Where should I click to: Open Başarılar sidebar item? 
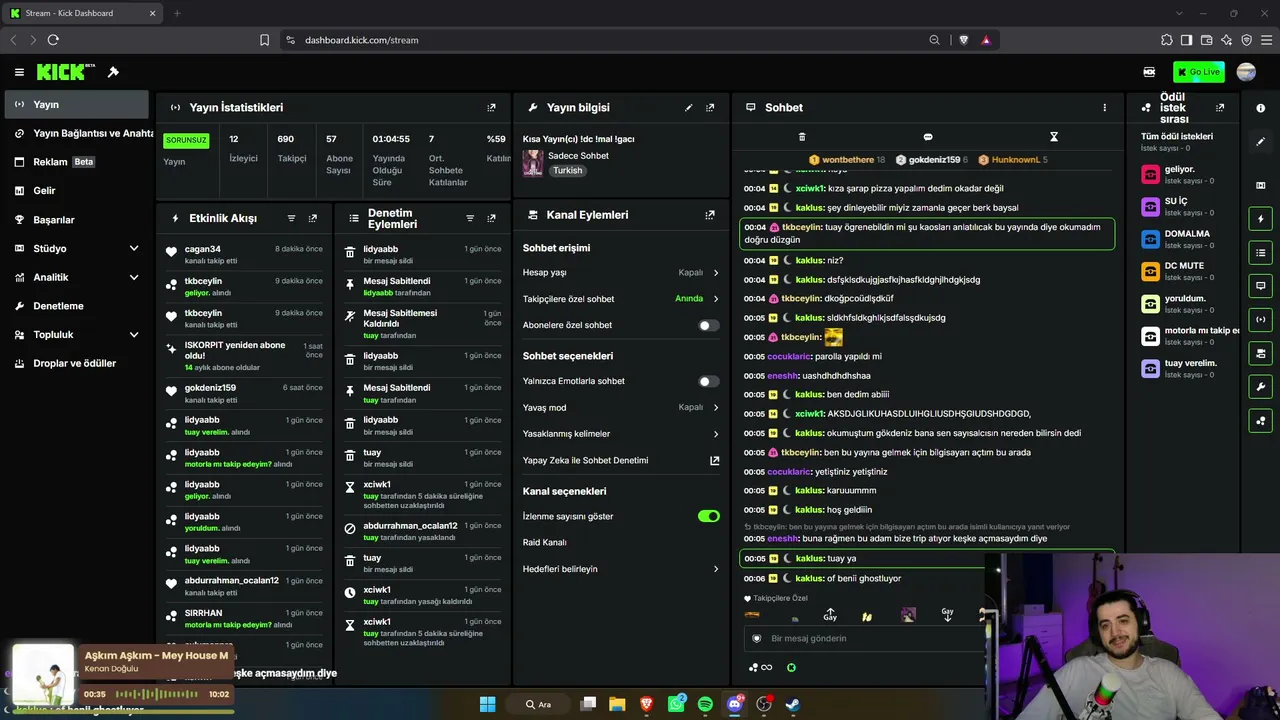click(x=75, y=220)
